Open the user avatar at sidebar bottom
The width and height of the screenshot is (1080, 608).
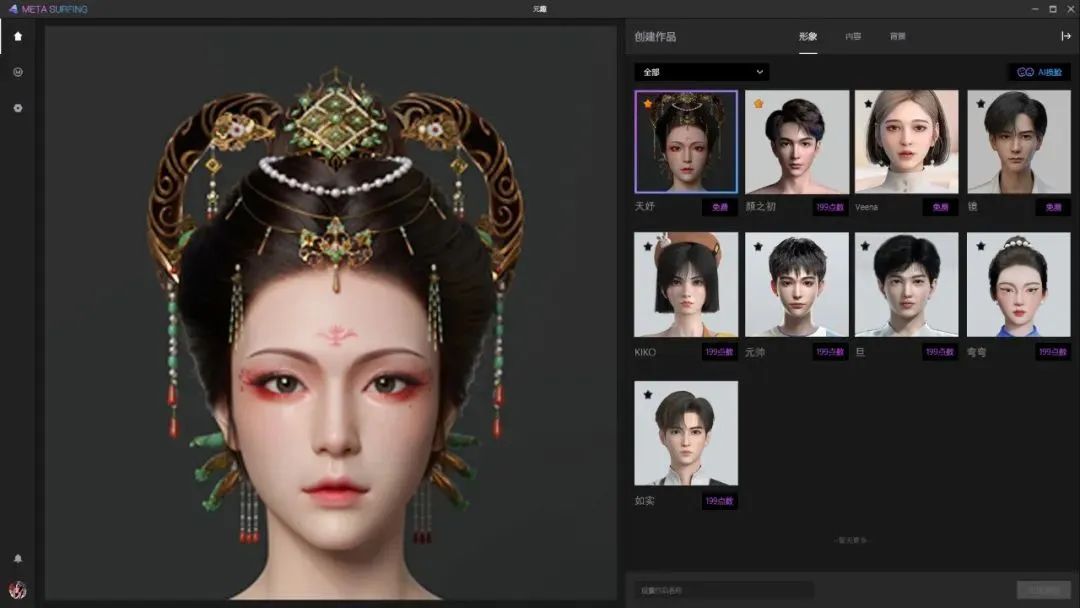tap(17, 590)
